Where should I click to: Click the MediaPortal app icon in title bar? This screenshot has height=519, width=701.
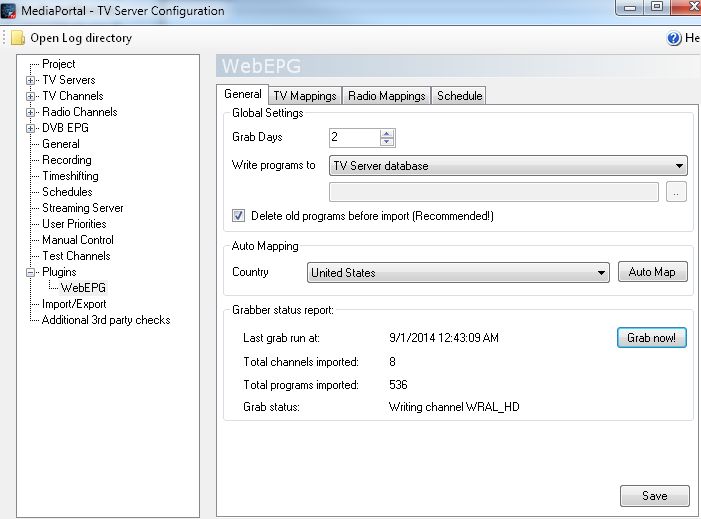pos(9,10)
